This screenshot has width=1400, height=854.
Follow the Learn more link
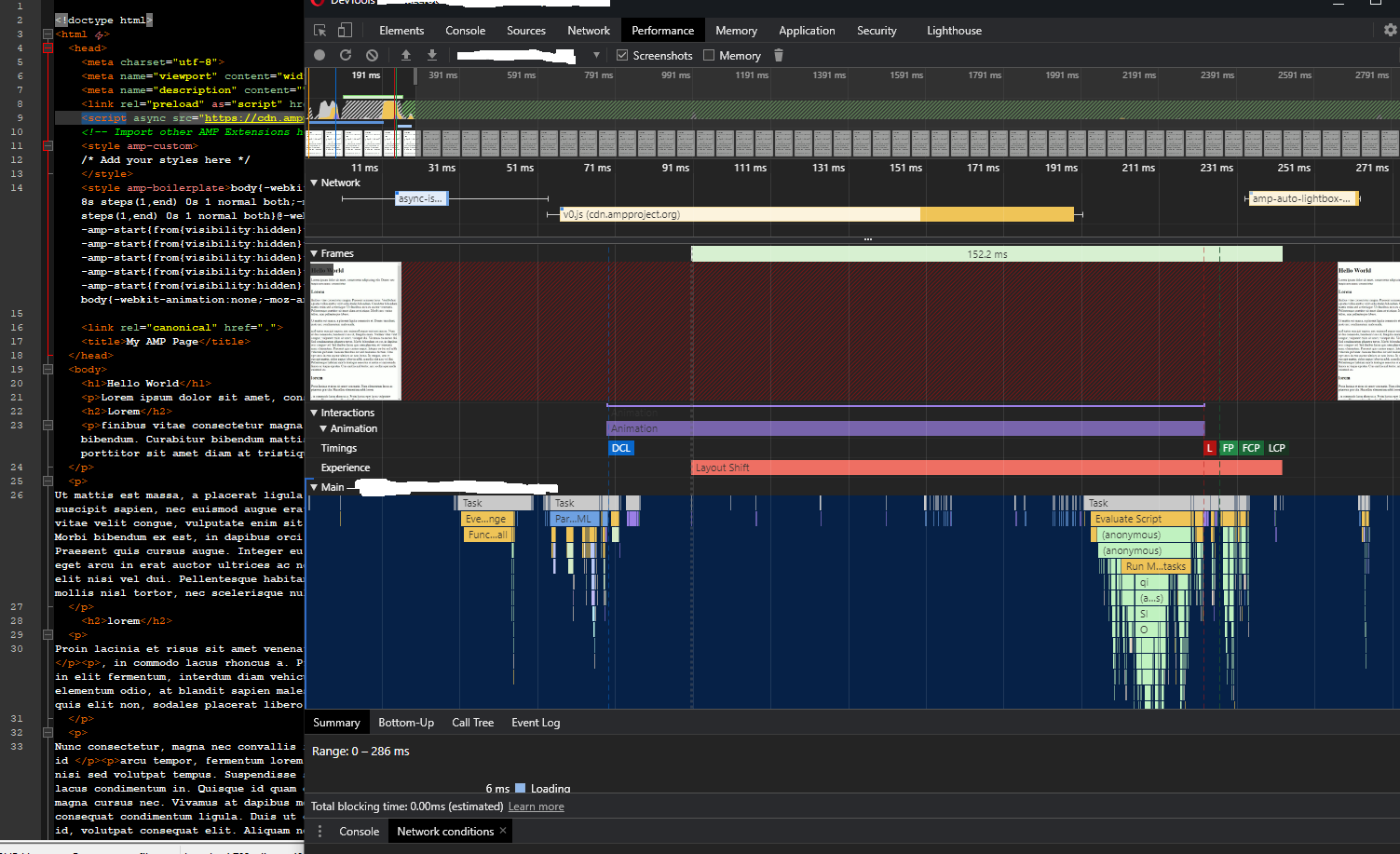536,807
